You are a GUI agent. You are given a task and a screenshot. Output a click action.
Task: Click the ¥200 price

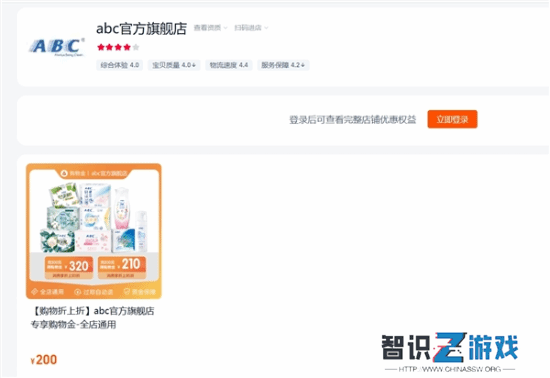click(x=44, y=360)
